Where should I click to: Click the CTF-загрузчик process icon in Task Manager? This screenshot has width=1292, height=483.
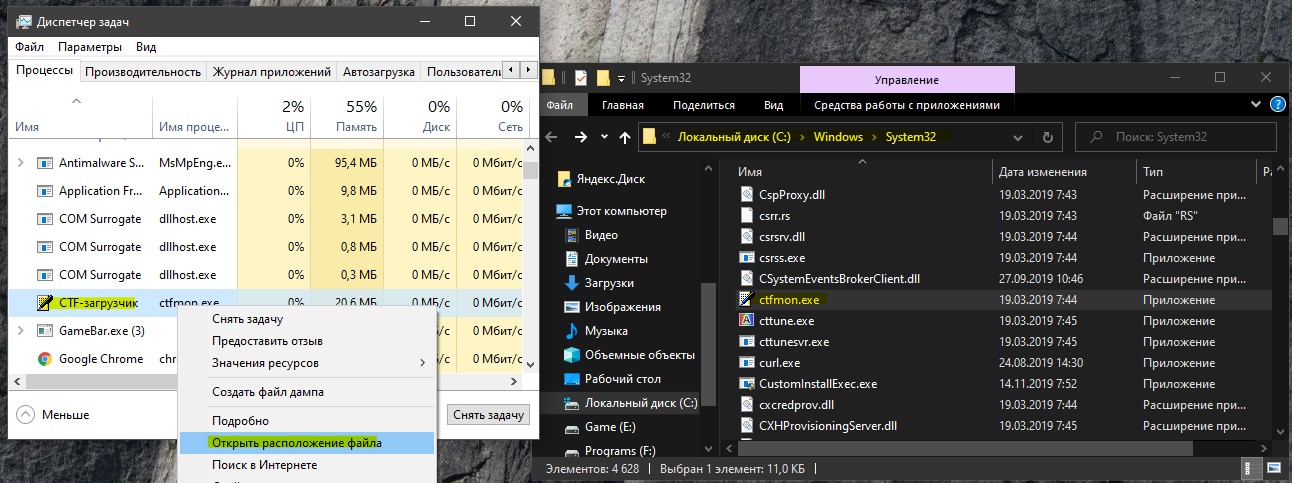coord(46,302)
